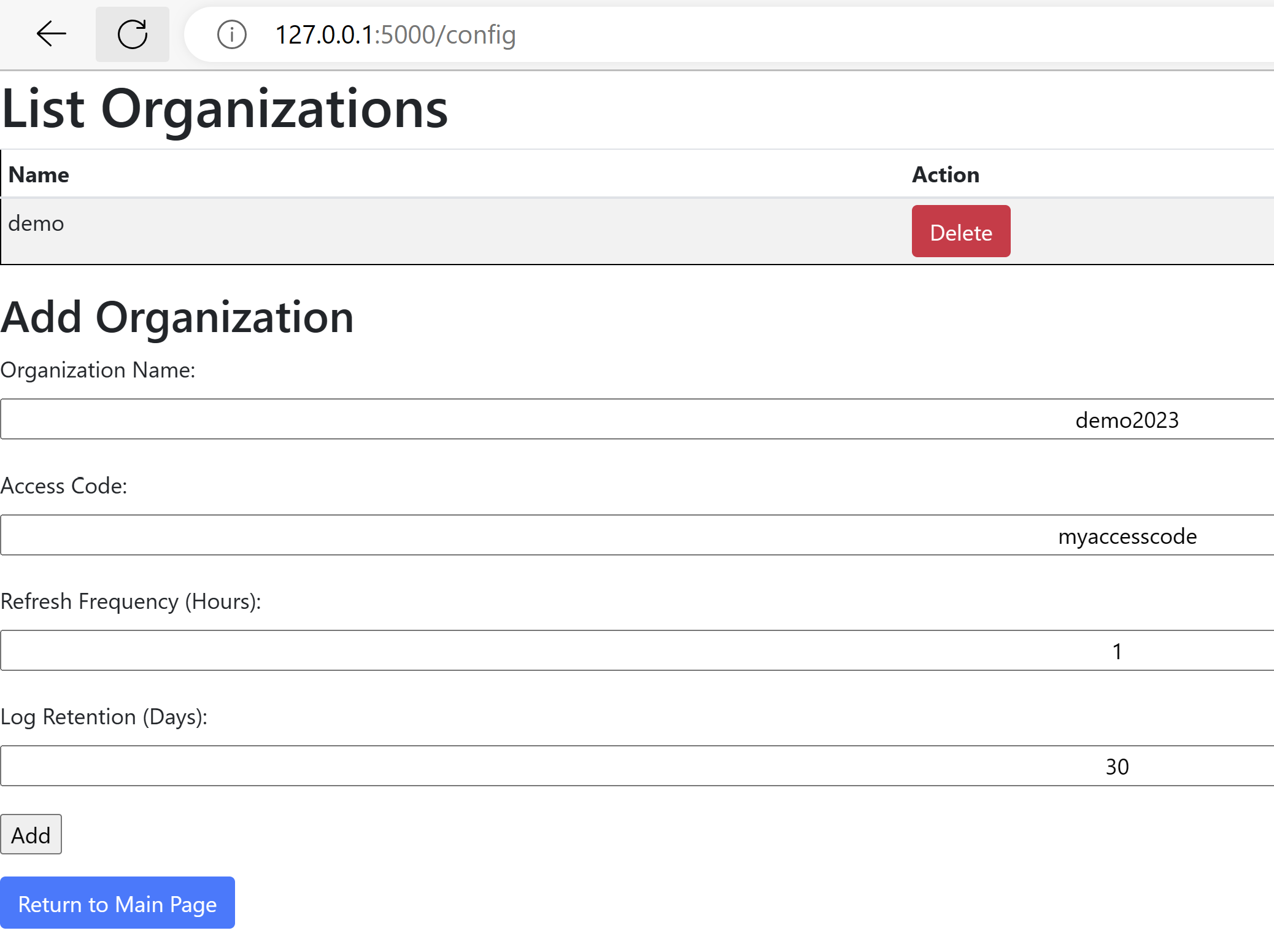Click the 'Log Retention (Days):' label
This screenshot has height=952, width=1274.
104,717
